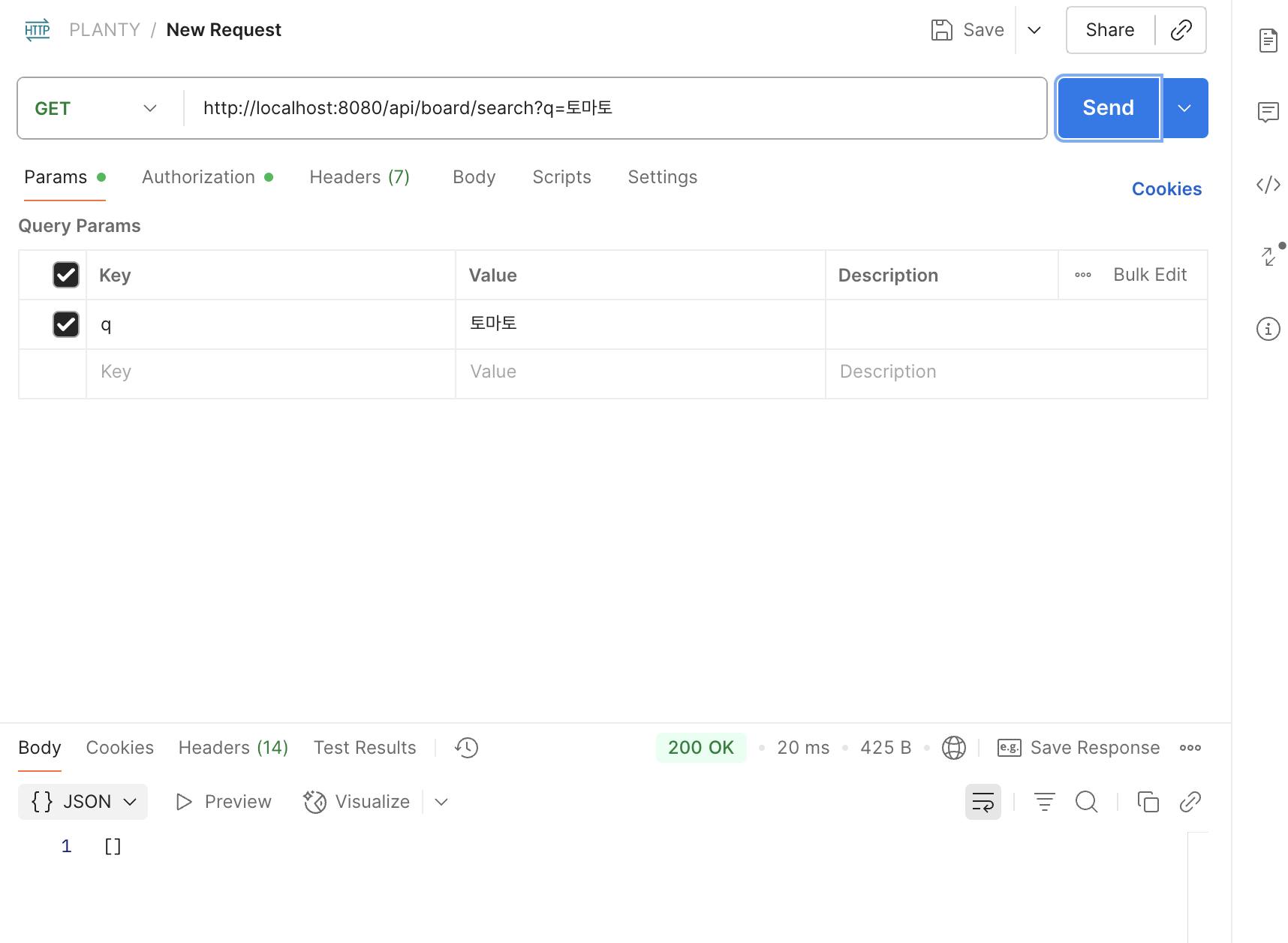1288x943 pixels.
Task: Edit the q key cell
Action: point(271,324)
